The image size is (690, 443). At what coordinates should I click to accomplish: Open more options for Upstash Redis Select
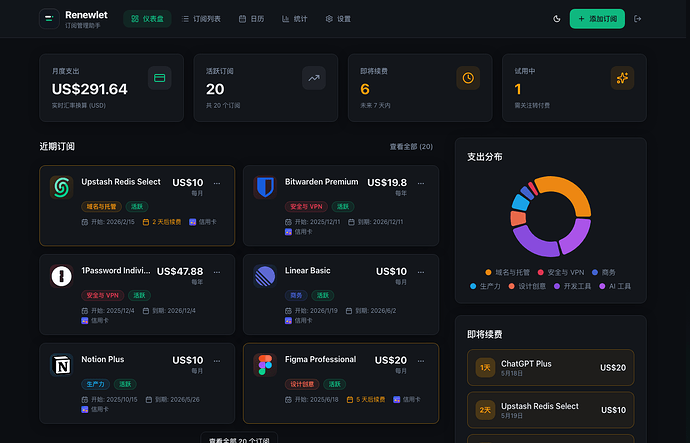pyautogui.click(x=217, y=183)
